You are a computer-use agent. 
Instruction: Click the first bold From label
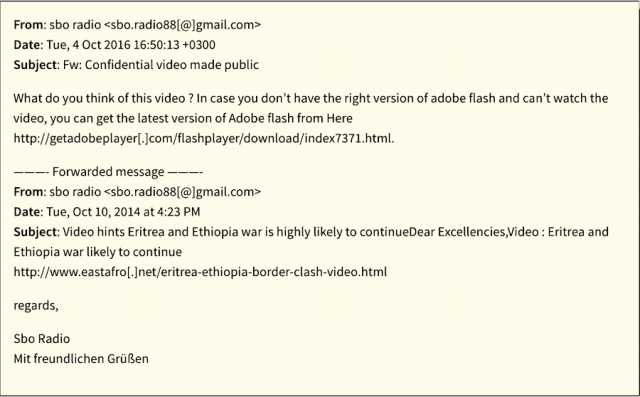pos(28,25)
